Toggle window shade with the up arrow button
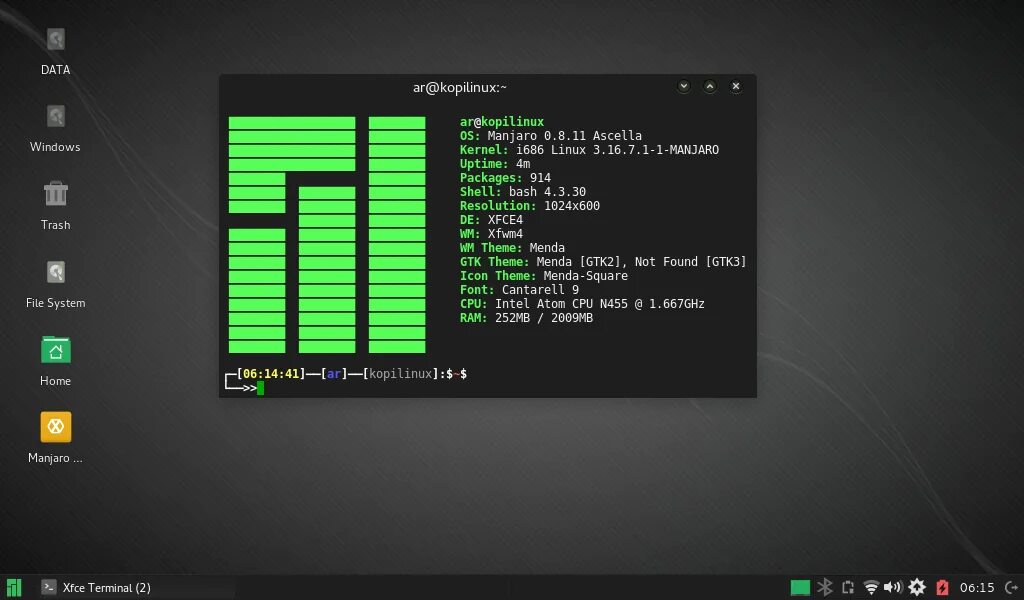 pos(710,86)
